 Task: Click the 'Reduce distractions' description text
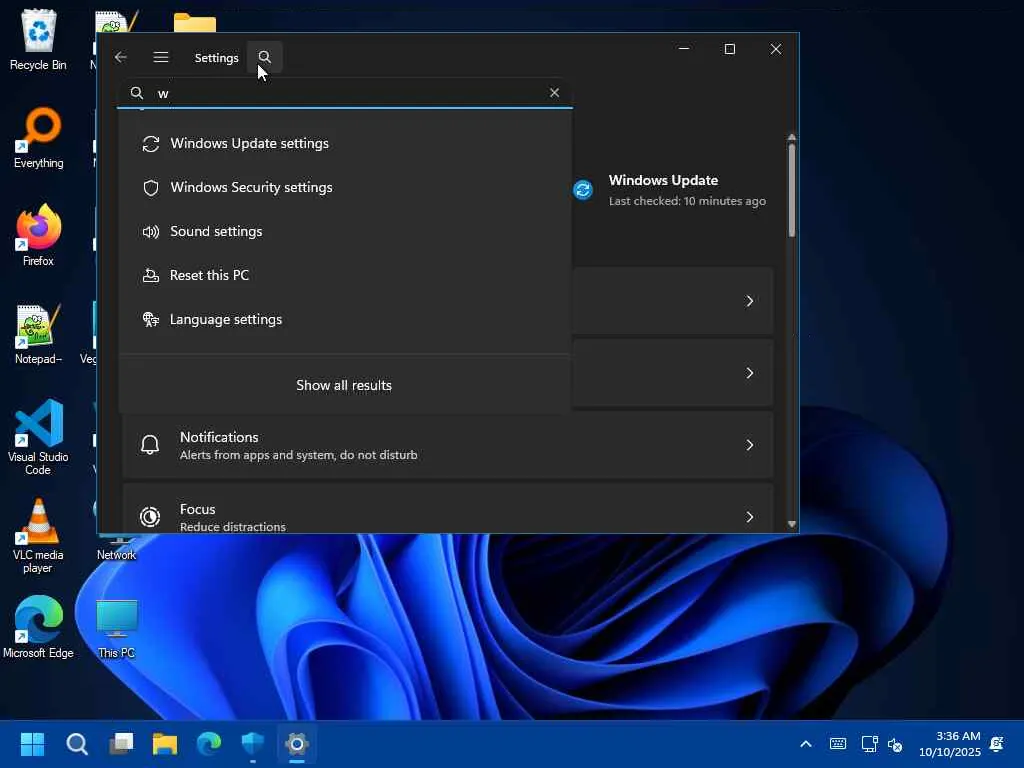tap(232, 527)
